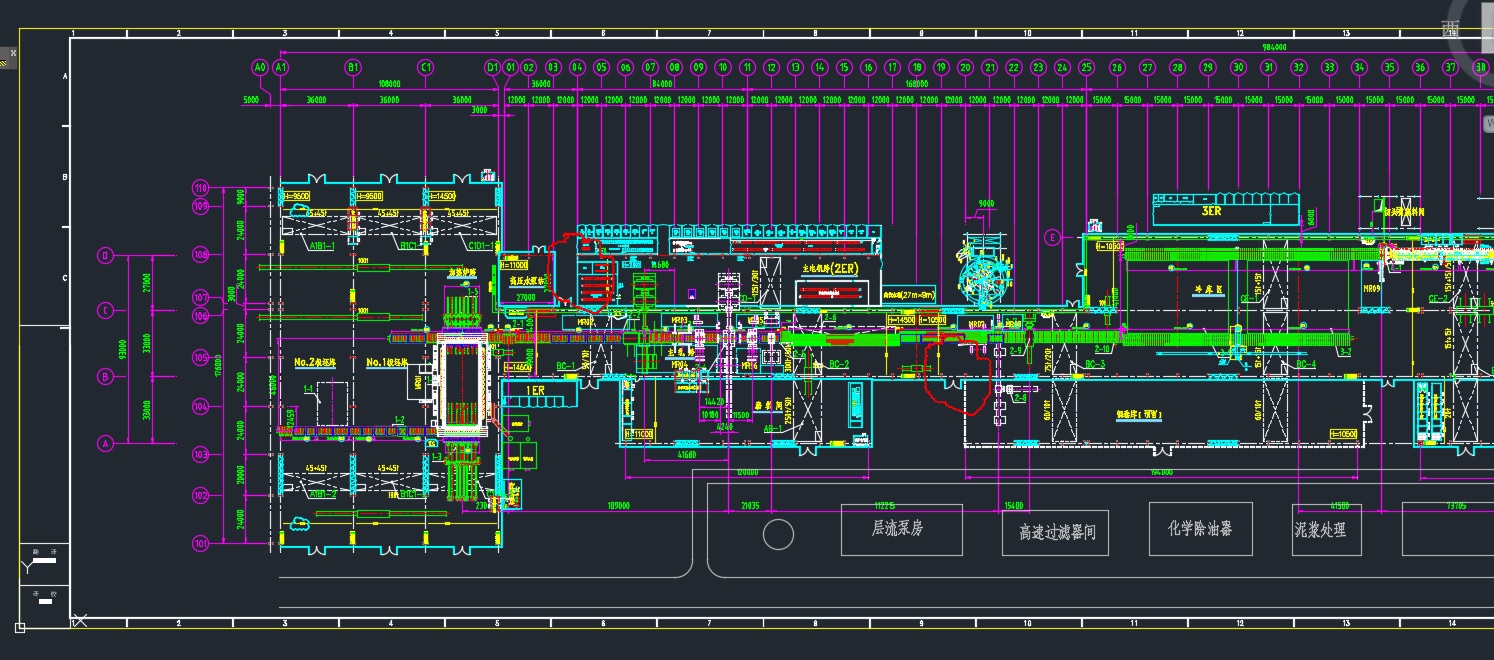Image resolution: width=1494 pixels, height=660 pixels.
Task: Click the empty circle symbol below the drawing
Action: [777, 535]
